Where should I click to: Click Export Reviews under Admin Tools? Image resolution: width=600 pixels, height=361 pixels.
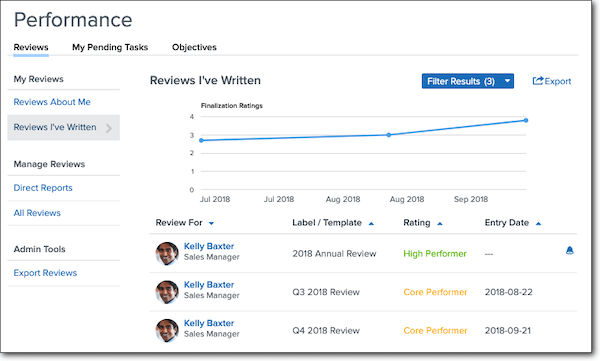(x=45, y=273)
